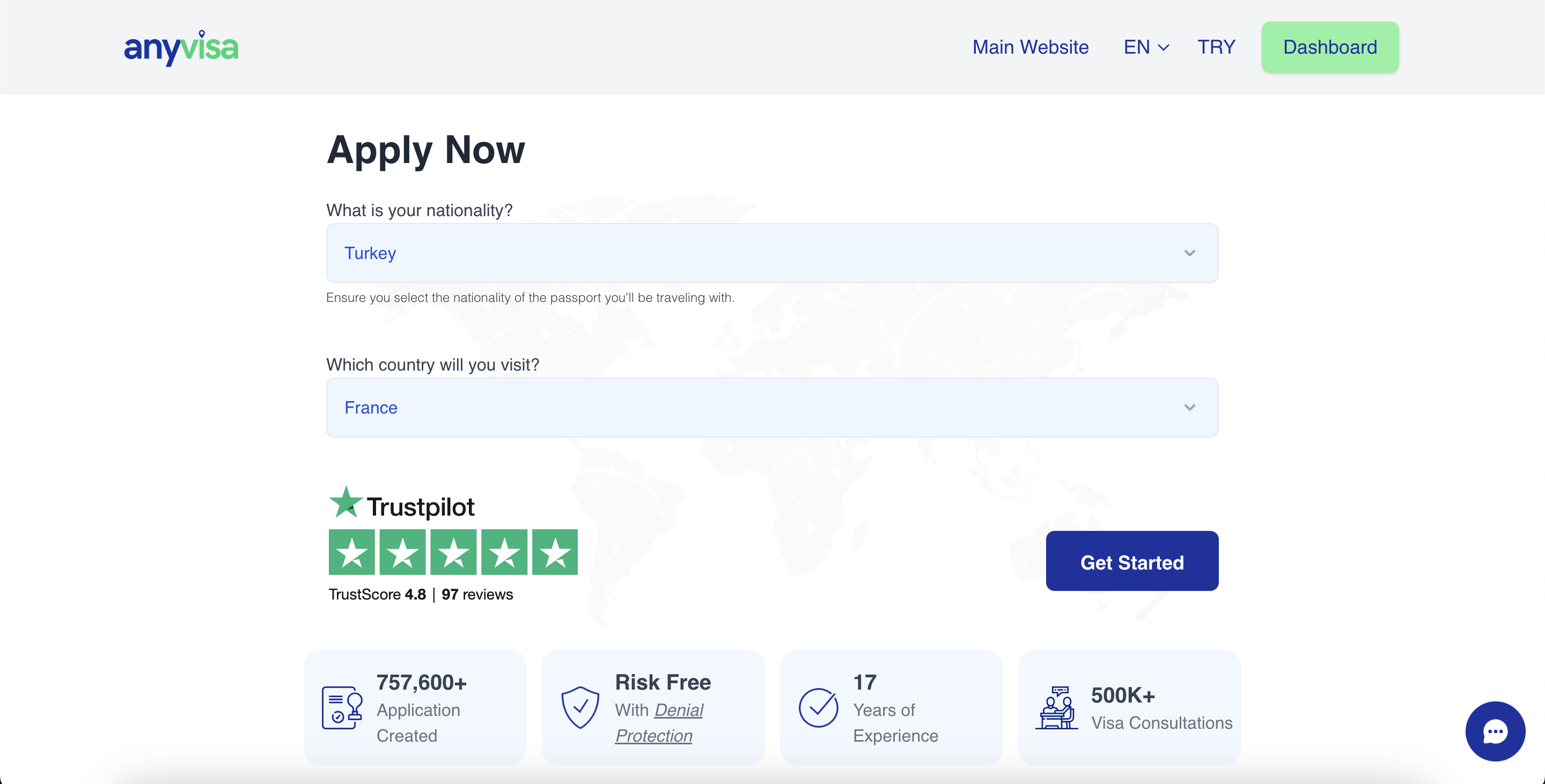Click the Years of Experience checkmark icon
The image size is (1545, 784).
pos(818,707)
